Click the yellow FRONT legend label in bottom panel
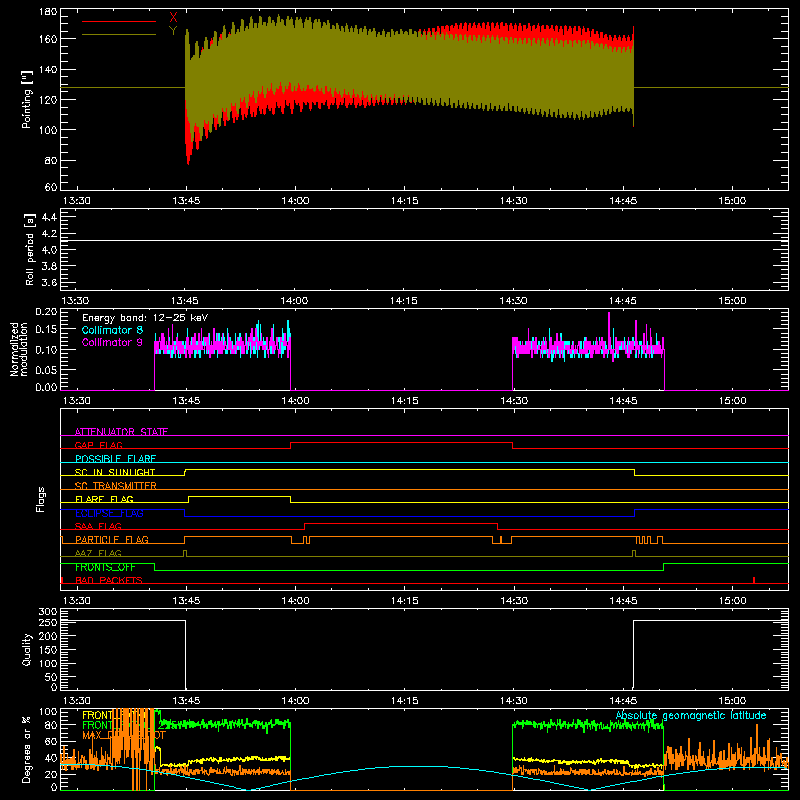The height and width of the screenshot is (800, 800). point(97,715)
